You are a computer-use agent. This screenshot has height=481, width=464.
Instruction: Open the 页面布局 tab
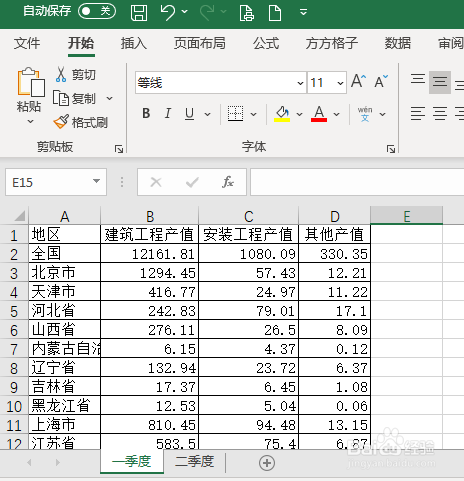pos(200,44)
